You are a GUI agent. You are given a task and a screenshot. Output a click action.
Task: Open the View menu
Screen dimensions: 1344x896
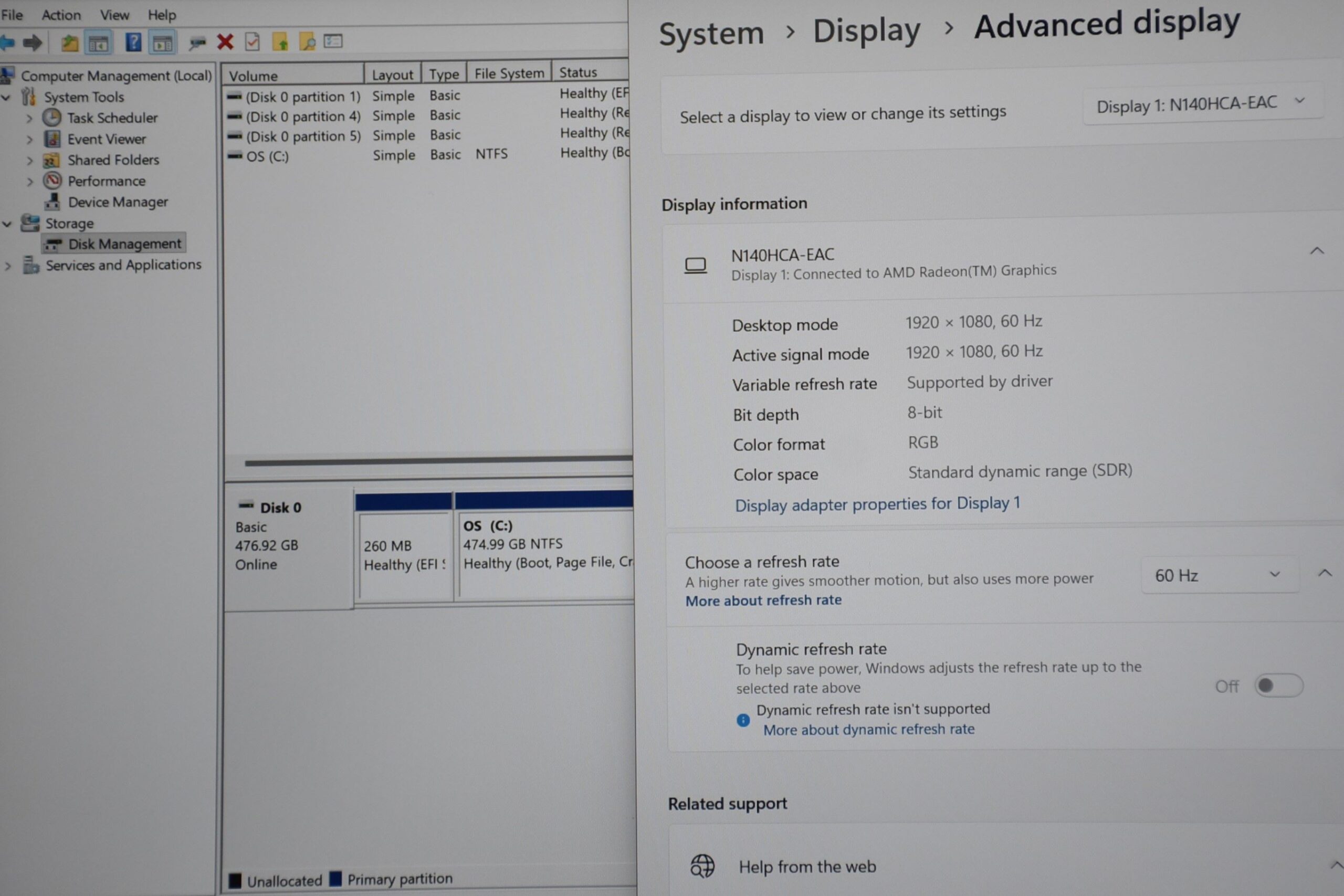pyautogui.click(x=114, y=15)
